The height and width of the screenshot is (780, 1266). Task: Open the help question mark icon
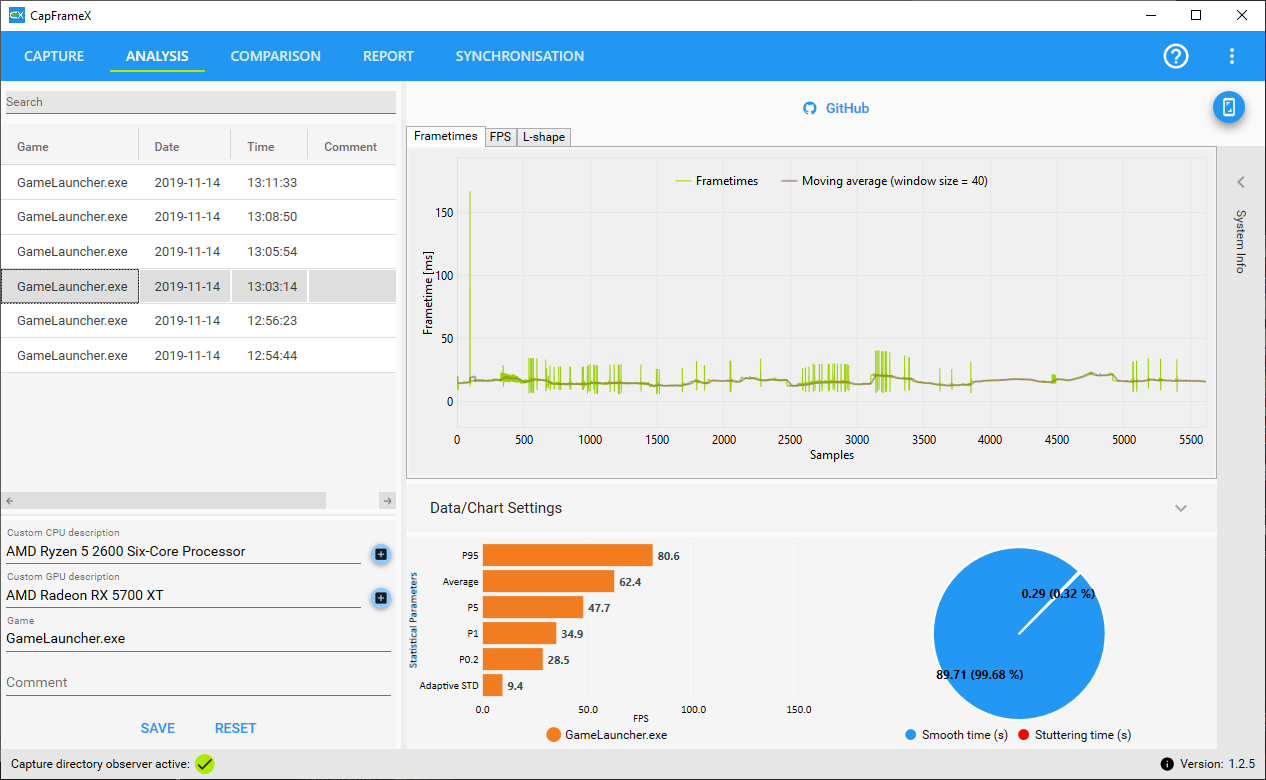pos(1176,56)
